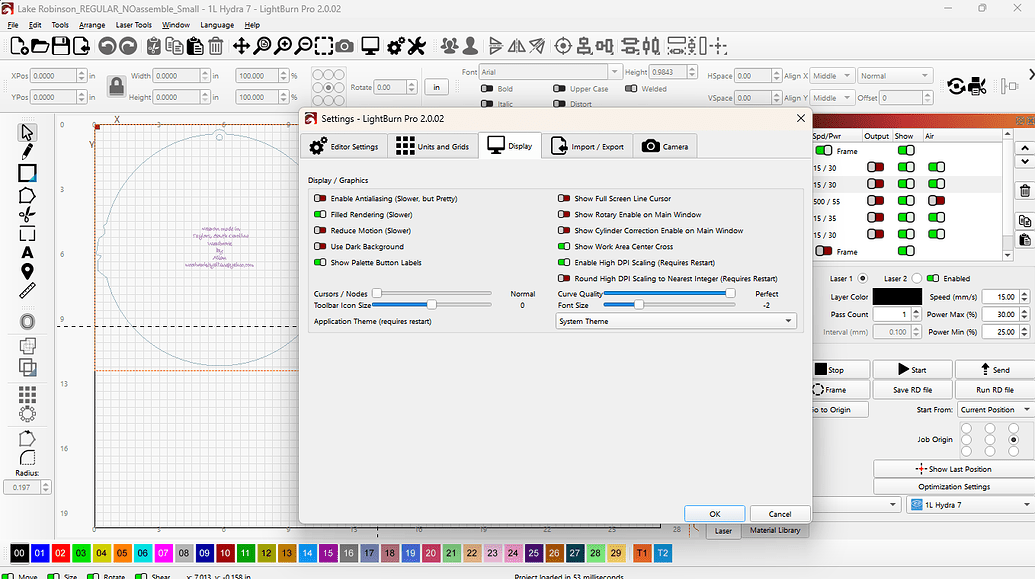Image resolution: width=1035 pixels, height=579 pixels.
Task: Switch to the Units and Grids tab
Action: point(432,146)
